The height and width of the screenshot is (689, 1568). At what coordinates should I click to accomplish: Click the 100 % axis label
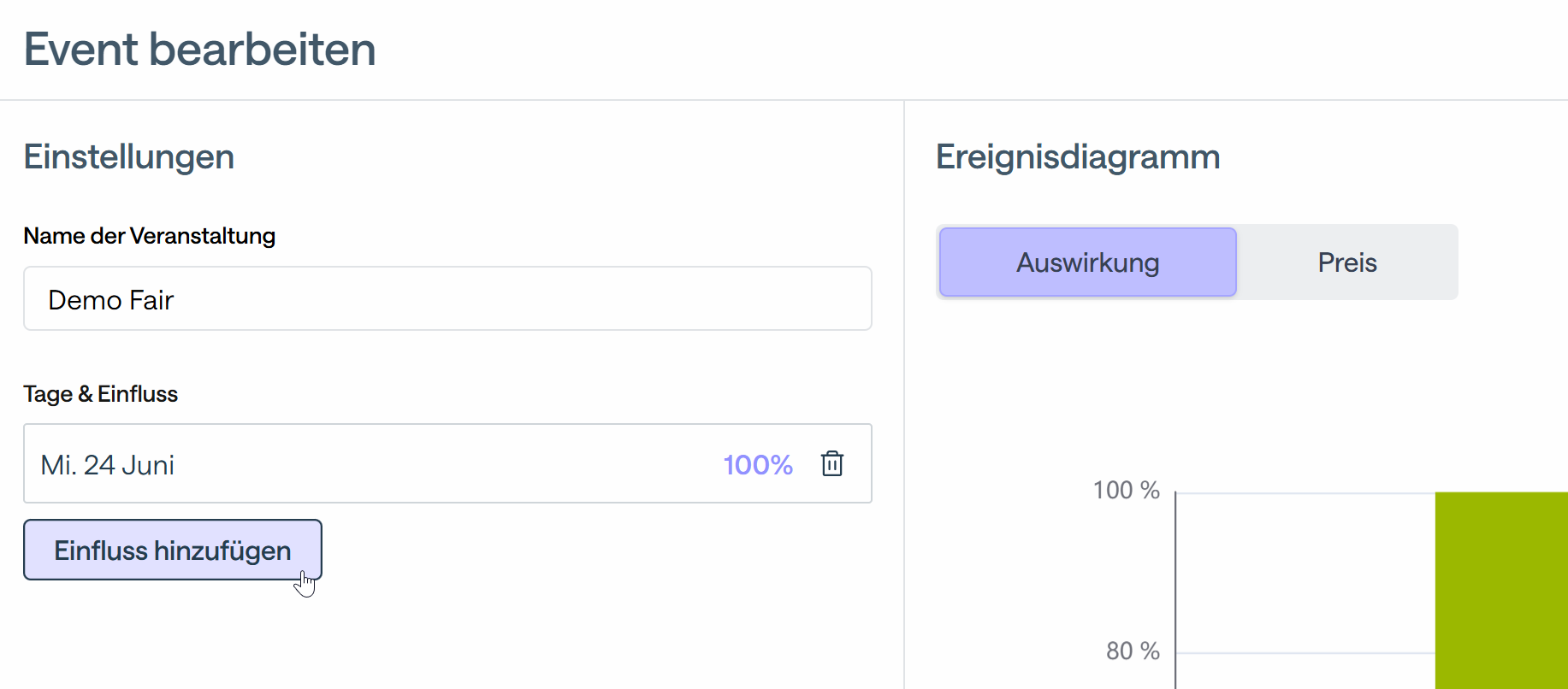[x=1126, y=490]
